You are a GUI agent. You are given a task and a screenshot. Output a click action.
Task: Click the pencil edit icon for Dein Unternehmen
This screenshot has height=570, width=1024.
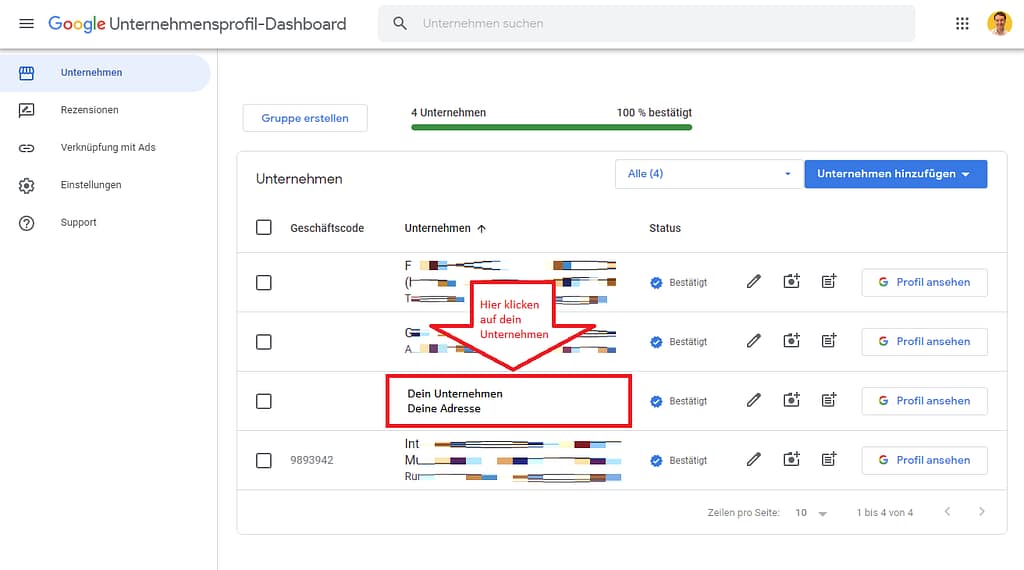pos(754,400)
